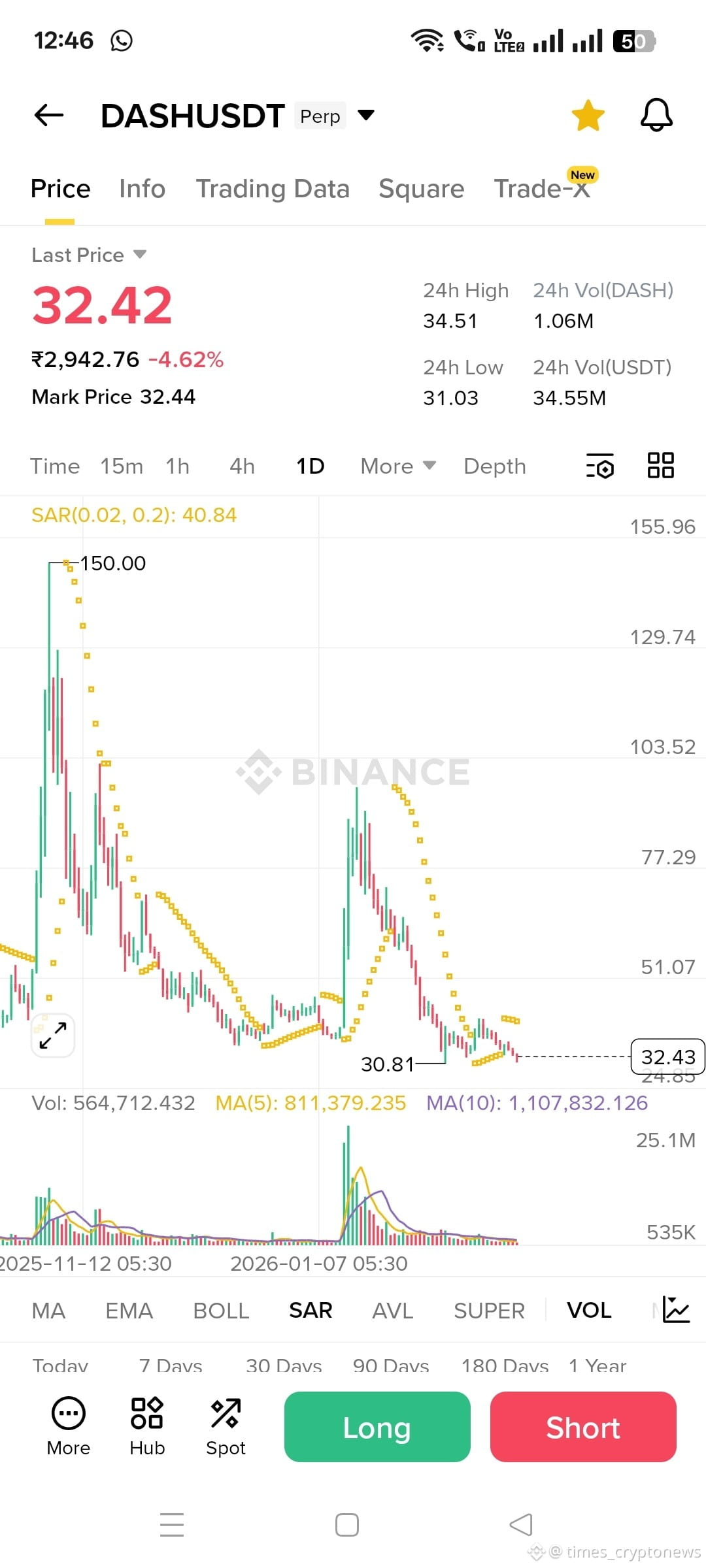This screenshot has height=1568, width=706.
Task: Open price alert bell
Action: (x=656, y=116)
